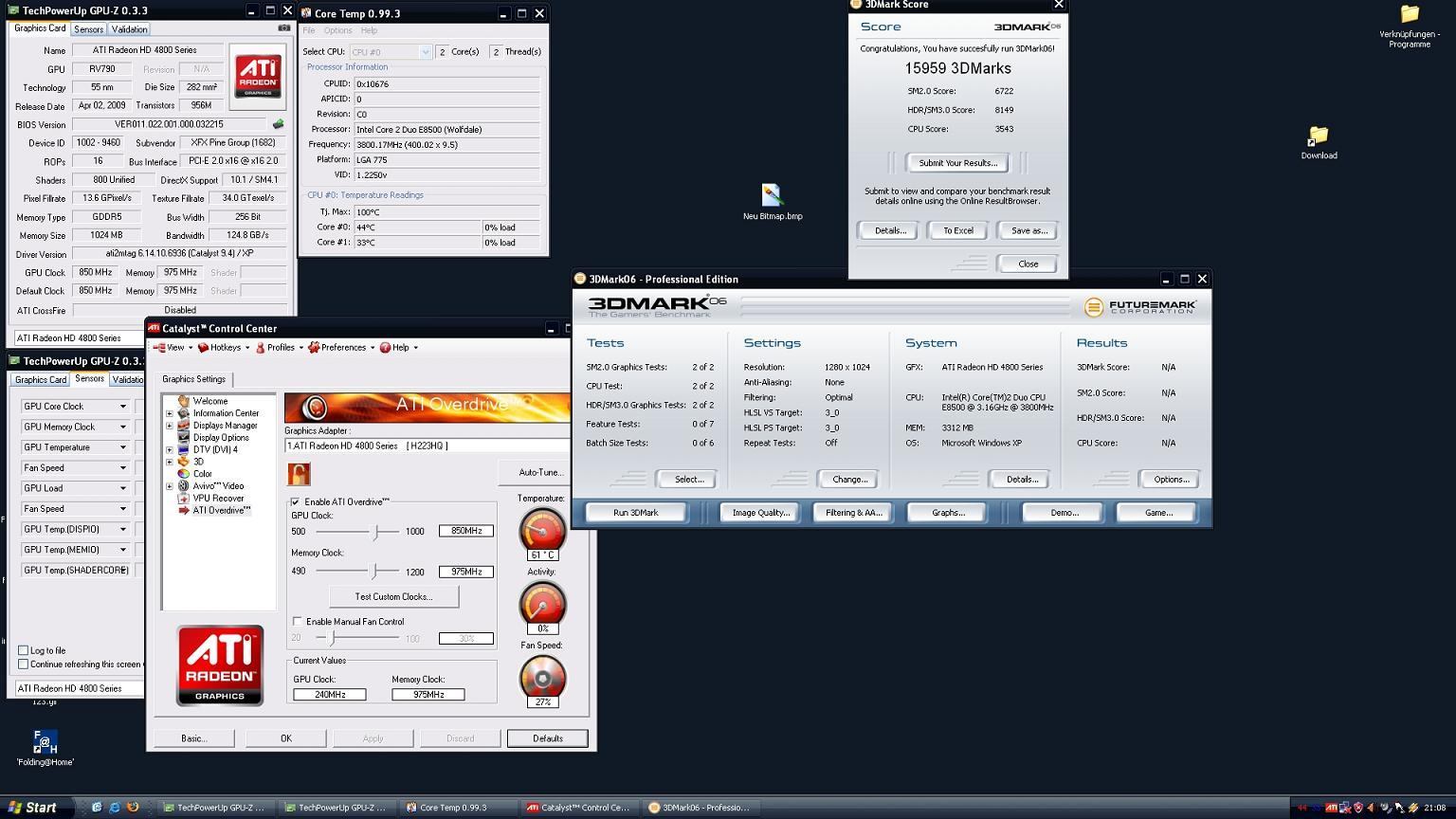Switch to Graphics Card tab in lower GPU-Z
The width and height of the screenshot is (1456, 819).
click(40, 379)
